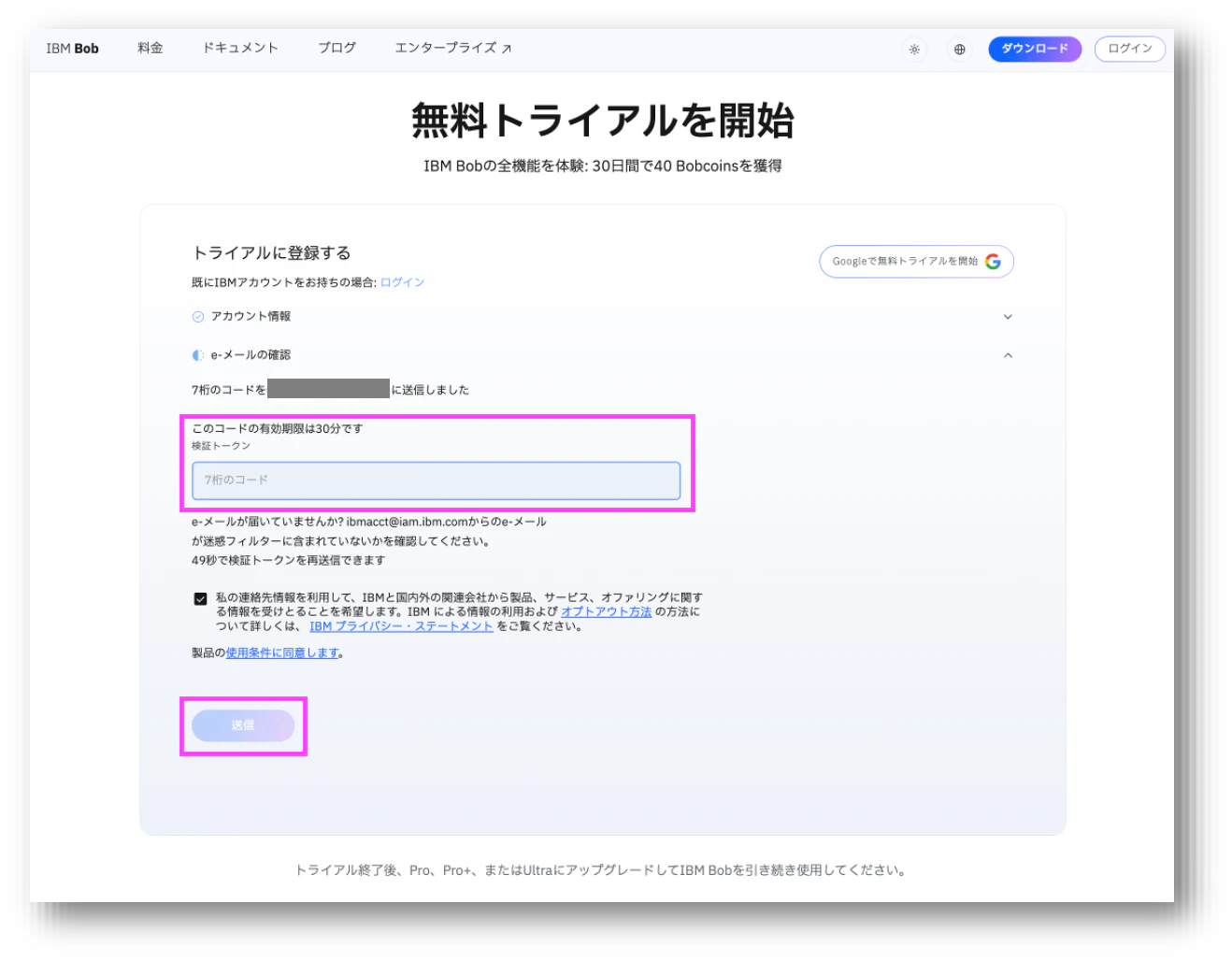Open the IBM プライバシー・ステートメント link
The image size is (1232, 961).
[401, 626]
